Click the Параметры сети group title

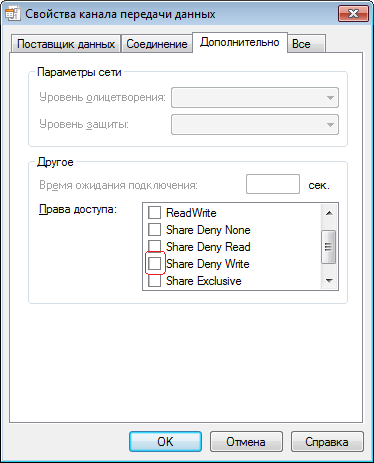pyautogui.click(x=79, y=72)
